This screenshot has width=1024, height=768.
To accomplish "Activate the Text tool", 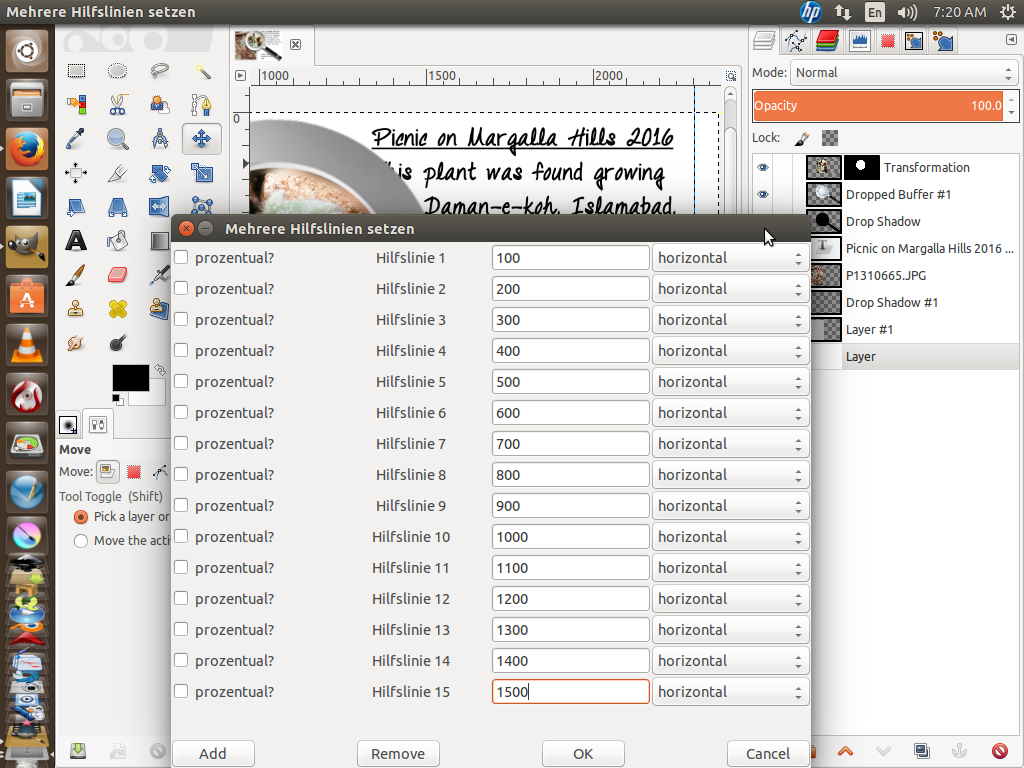I will [x=76, y=241].
